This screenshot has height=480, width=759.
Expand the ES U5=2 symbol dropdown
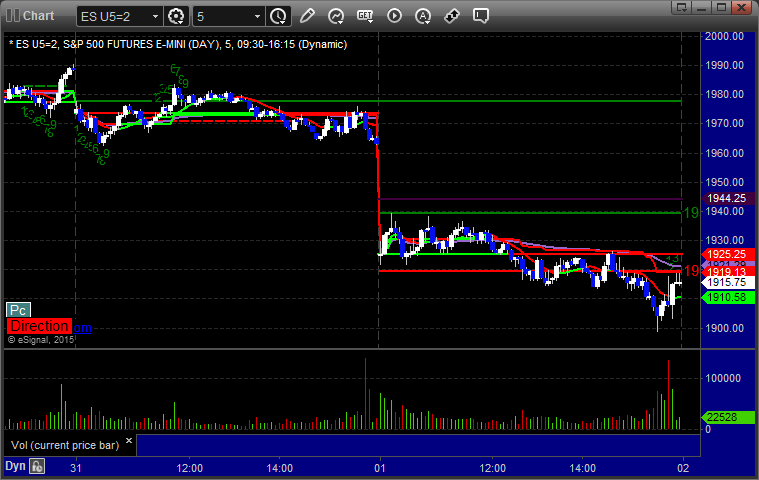155,16
